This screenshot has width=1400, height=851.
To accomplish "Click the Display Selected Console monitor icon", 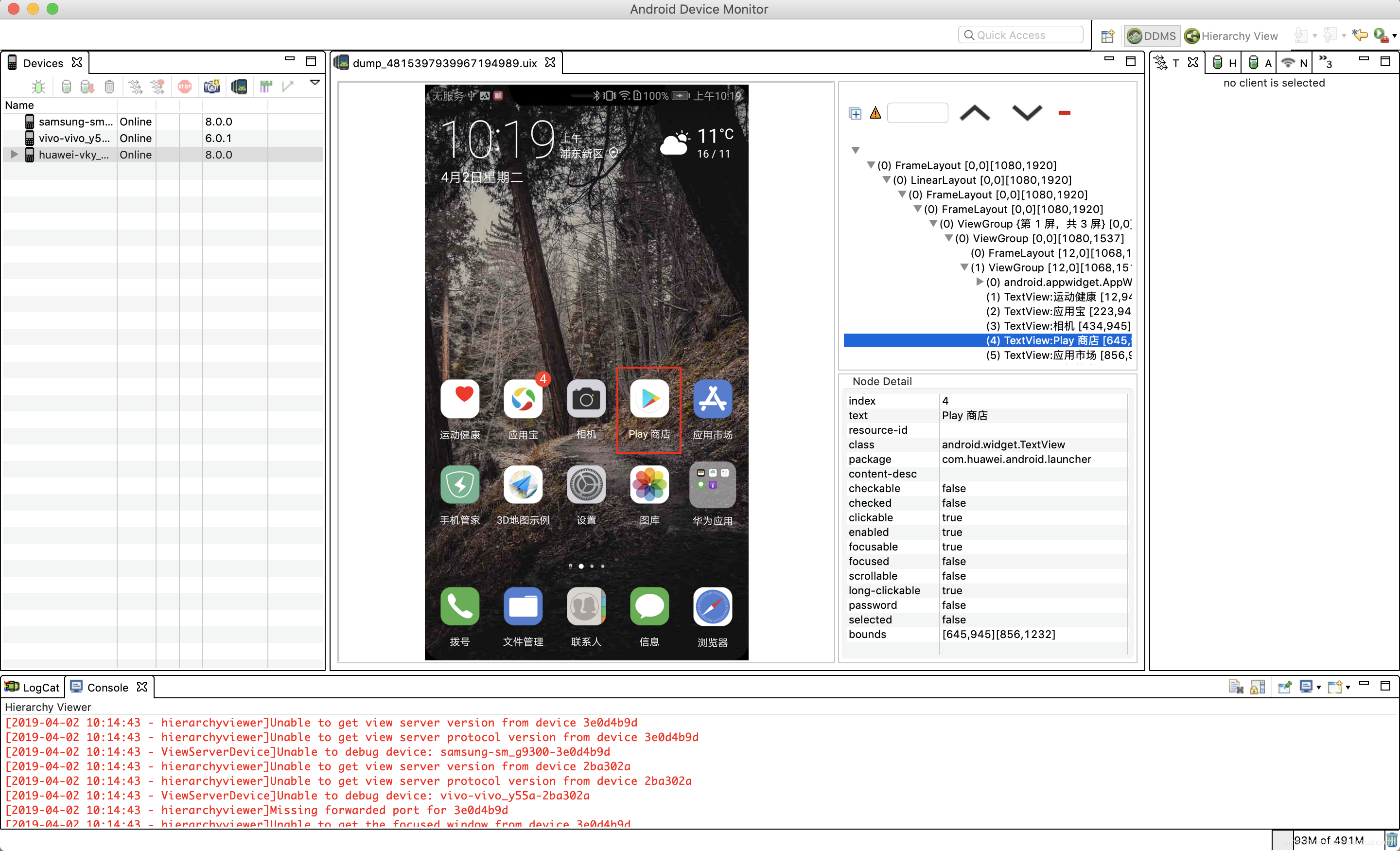I will pyautogui.click(x=1306, y=687).
